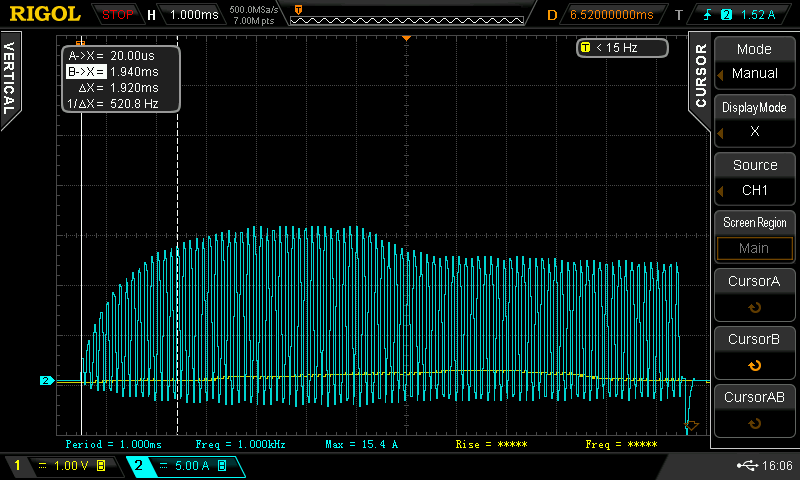The width and height of the screenshot is (800, 480).
Task: Click the dashed cursor B line
Action: tap(178, 275)
